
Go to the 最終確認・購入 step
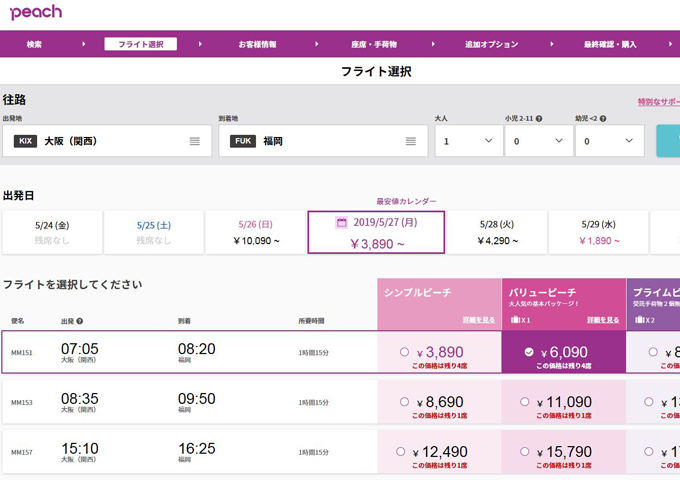610,44
